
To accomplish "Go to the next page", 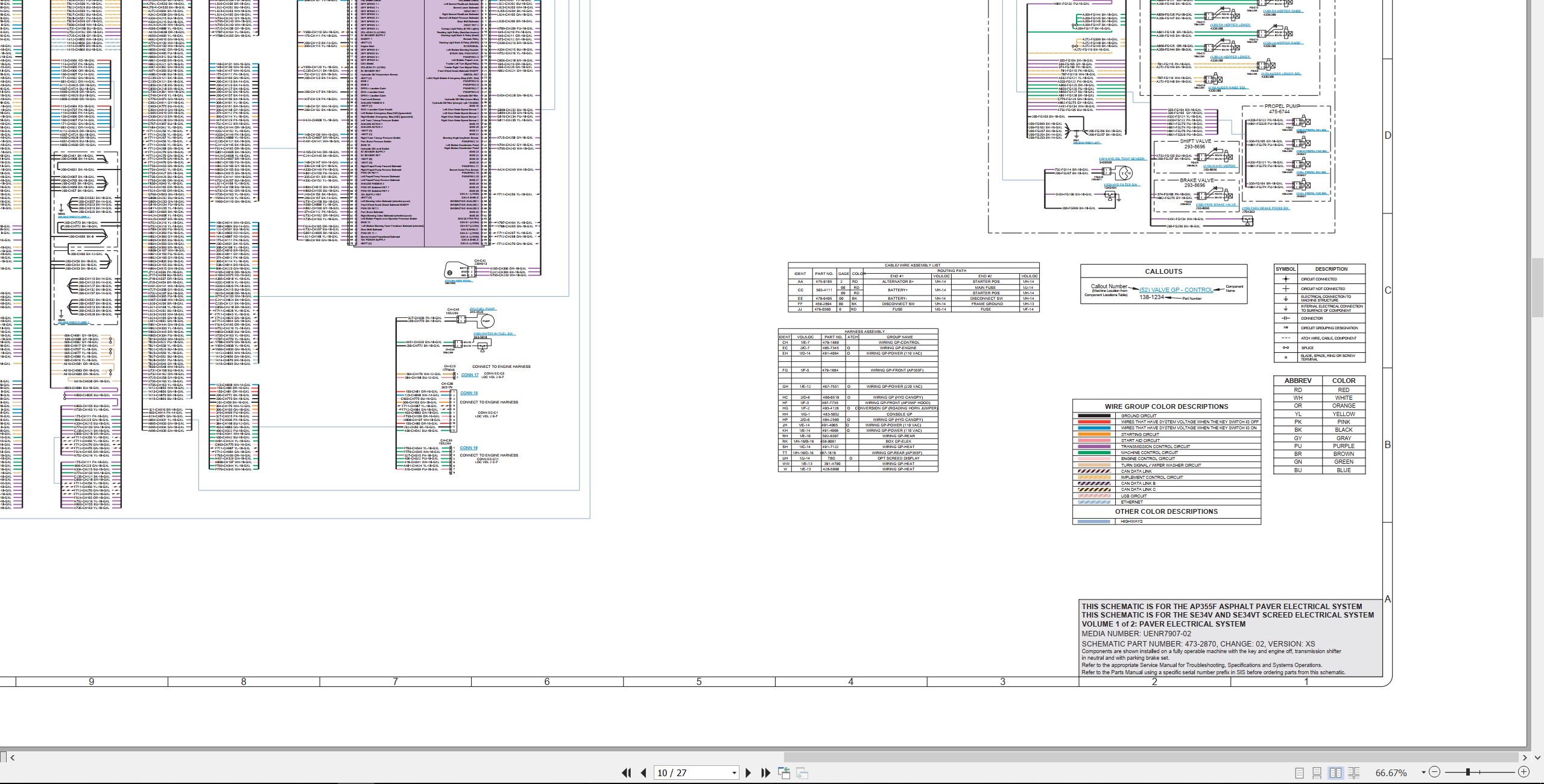I will tap(748, 773).
